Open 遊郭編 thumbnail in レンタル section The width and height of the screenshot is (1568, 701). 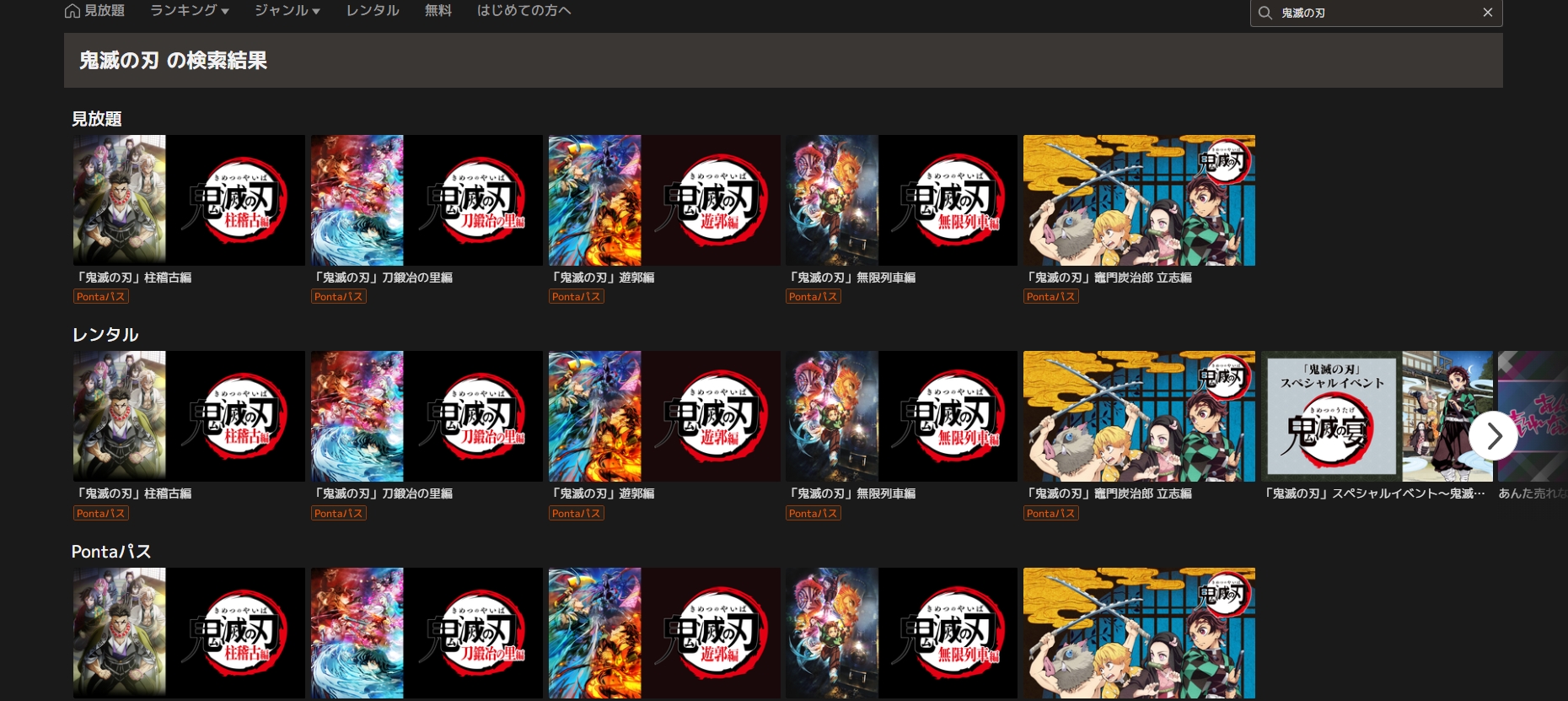click(x=664, y=416)
